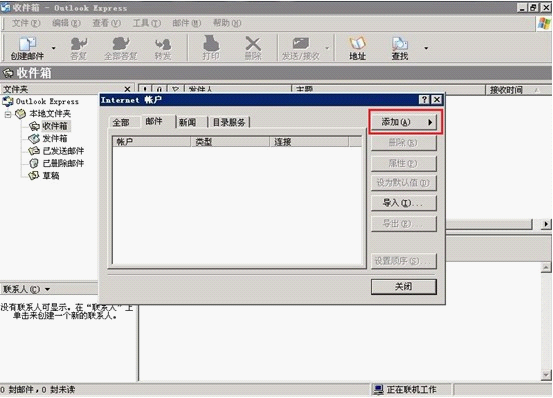Click the preview pane scrollbar down arrow
Image resolution: width=553 pixels, height=398 pixels.
[546, 375]
